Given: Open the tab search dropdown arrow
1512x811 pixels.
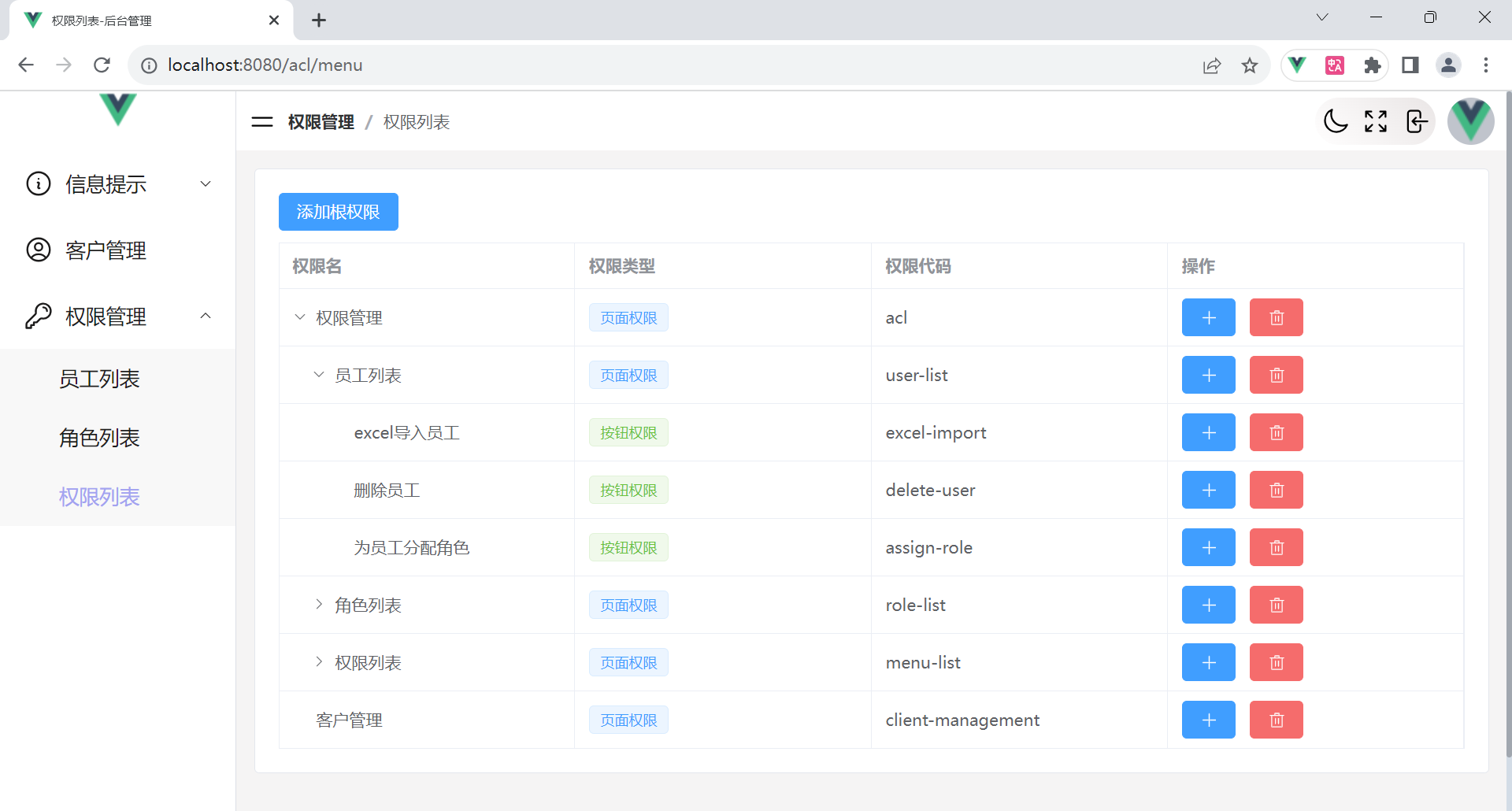Looking at the screenshot, I should [x=1322, y=17].
